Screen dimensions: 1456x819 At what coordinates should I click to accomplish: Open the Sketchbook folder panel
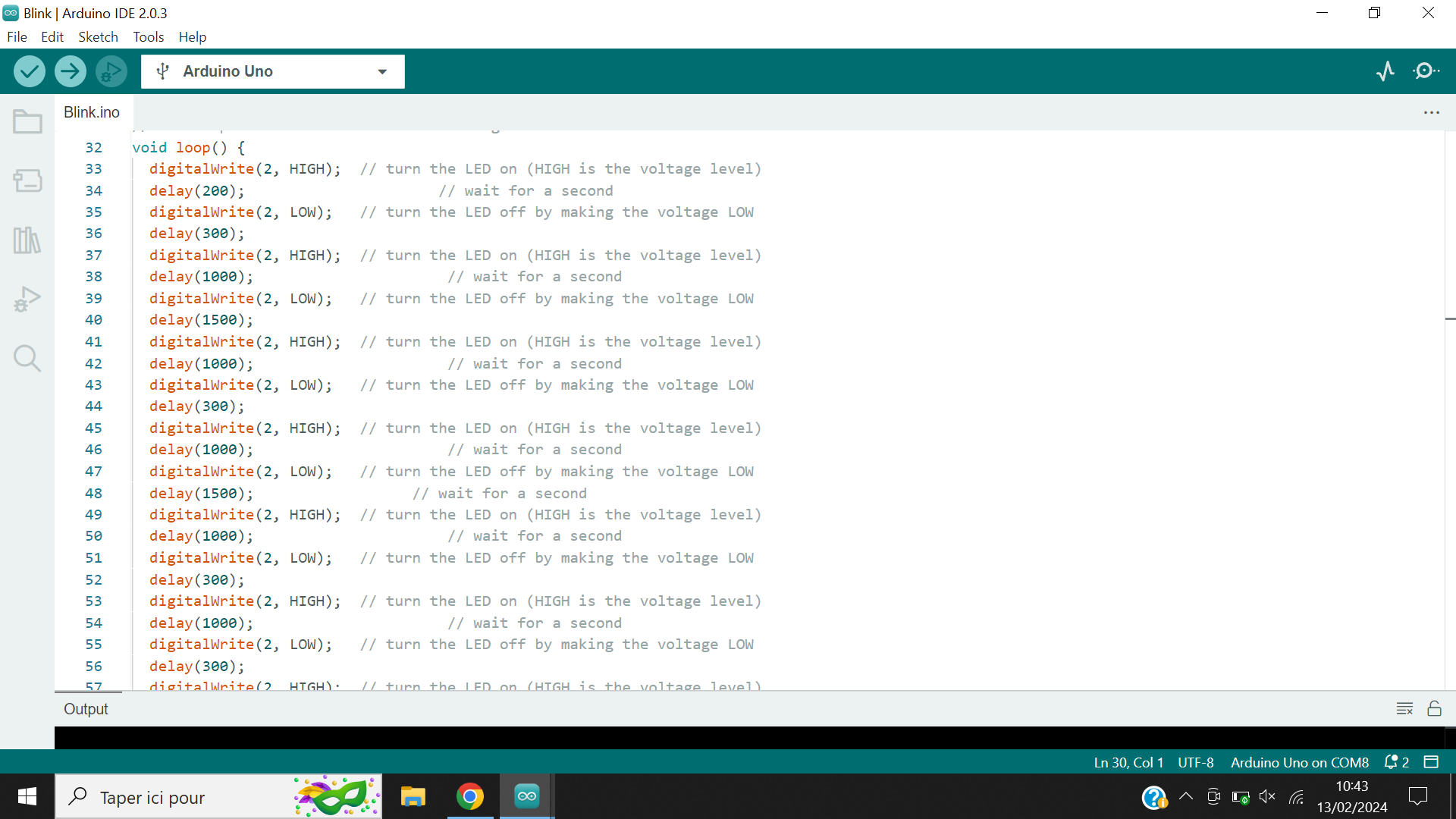[x=27, y=121]
